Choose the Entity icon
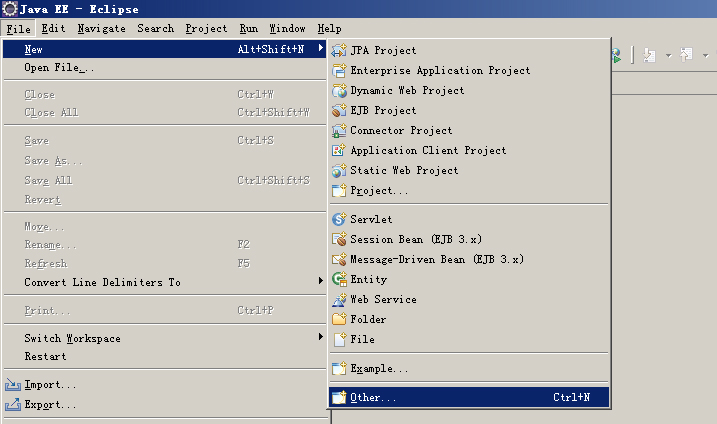 339,279
